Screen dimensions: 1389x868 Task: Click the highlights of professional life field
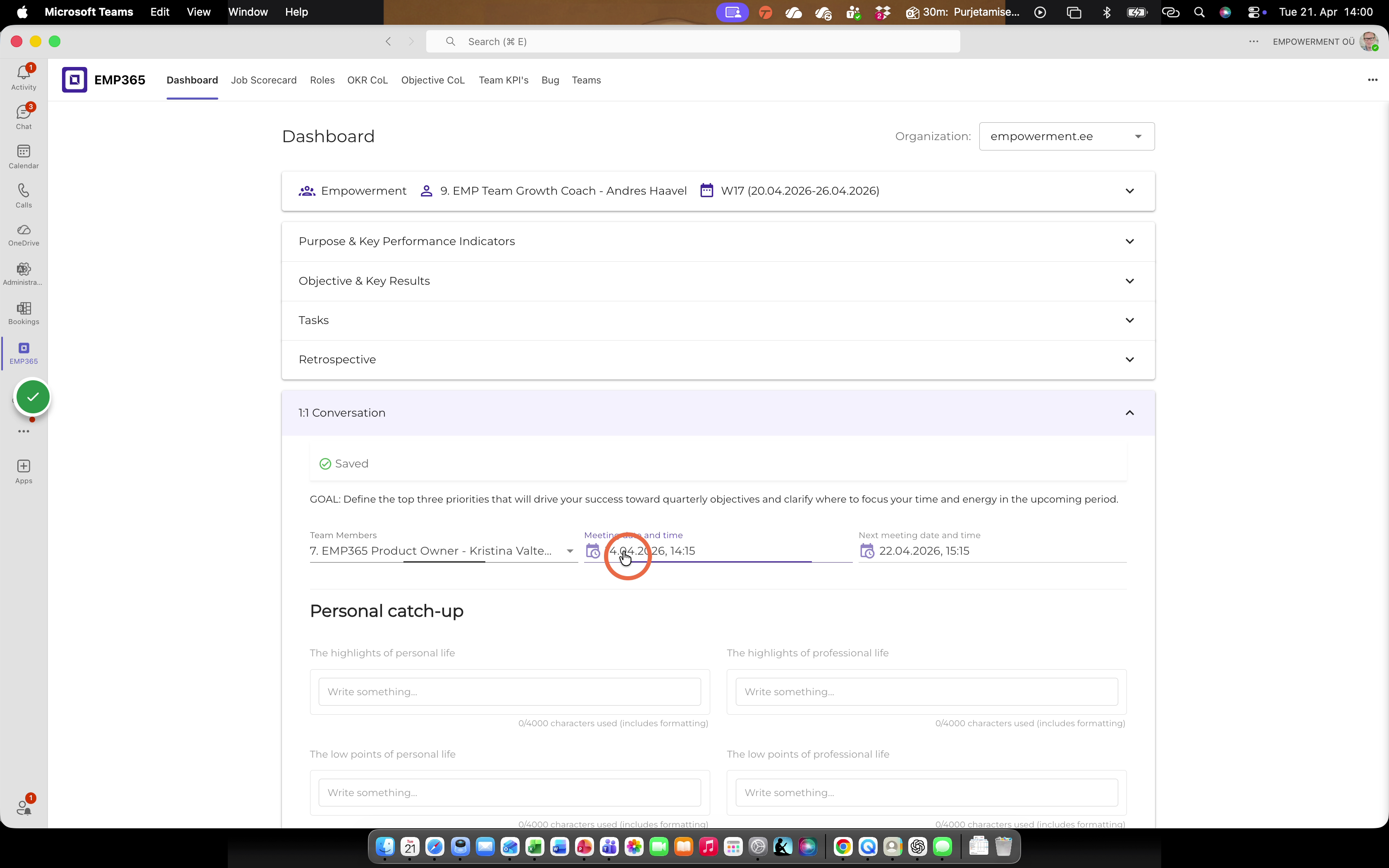(926, 692)
